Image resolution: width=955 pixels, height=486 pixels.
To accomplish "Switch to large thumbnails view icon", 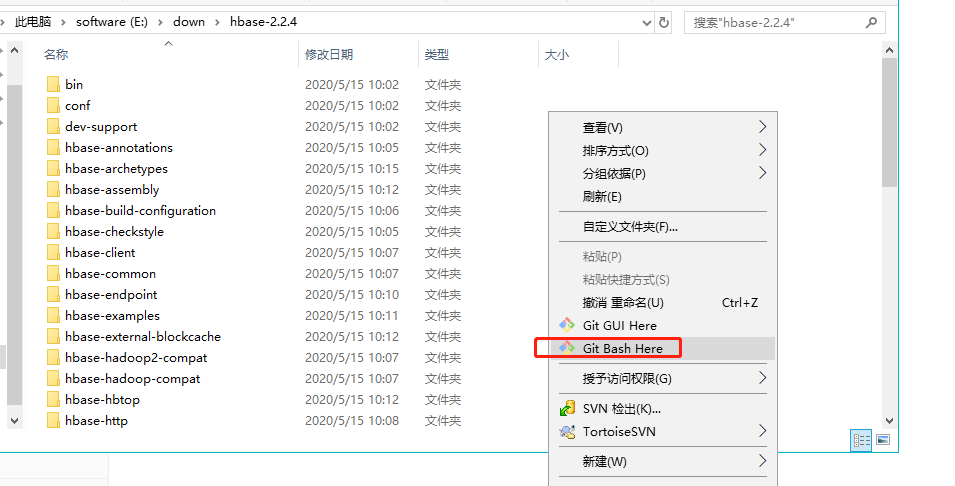I will tap(883, 440).
